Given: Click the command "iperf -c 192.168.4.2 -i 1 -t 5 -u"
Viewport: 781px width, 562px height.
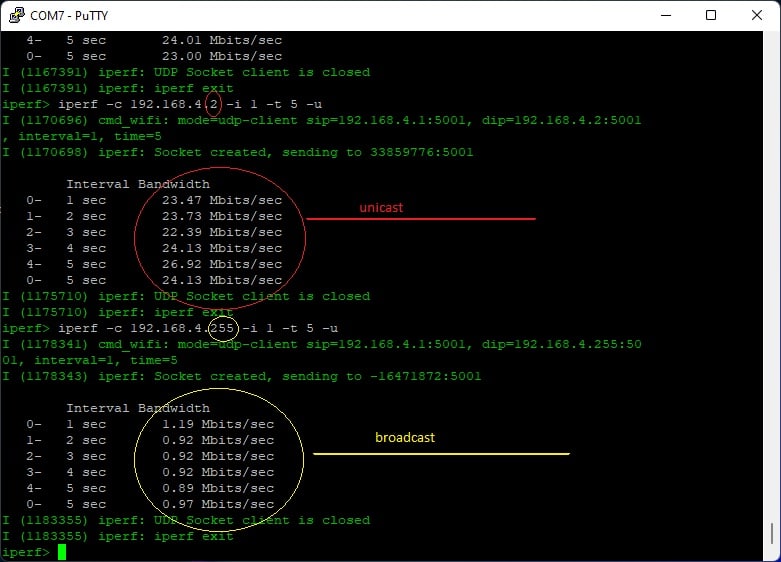Looking at the screenshot, I should [190, 104].
